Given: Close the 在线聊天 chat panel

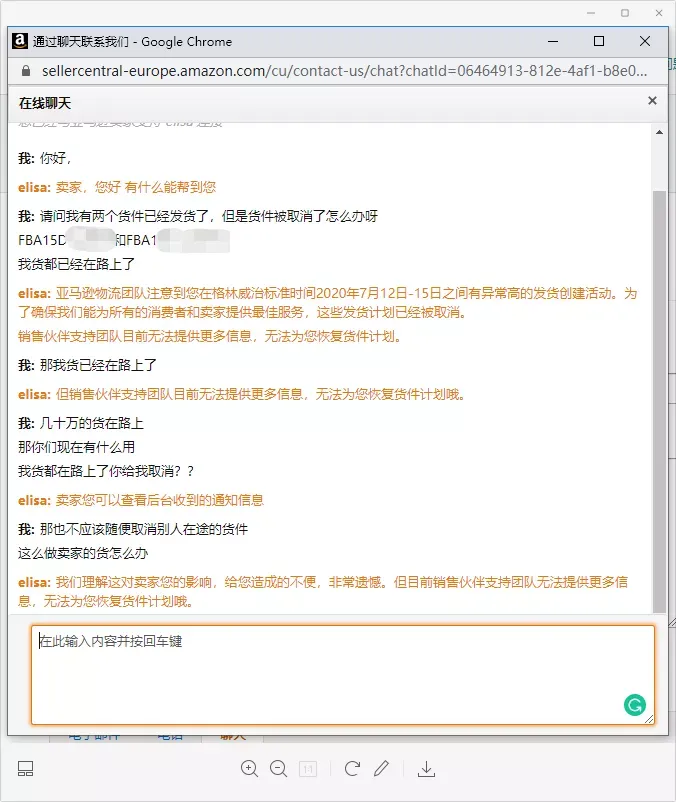Looking at the screenshot, I should point(652,101).
